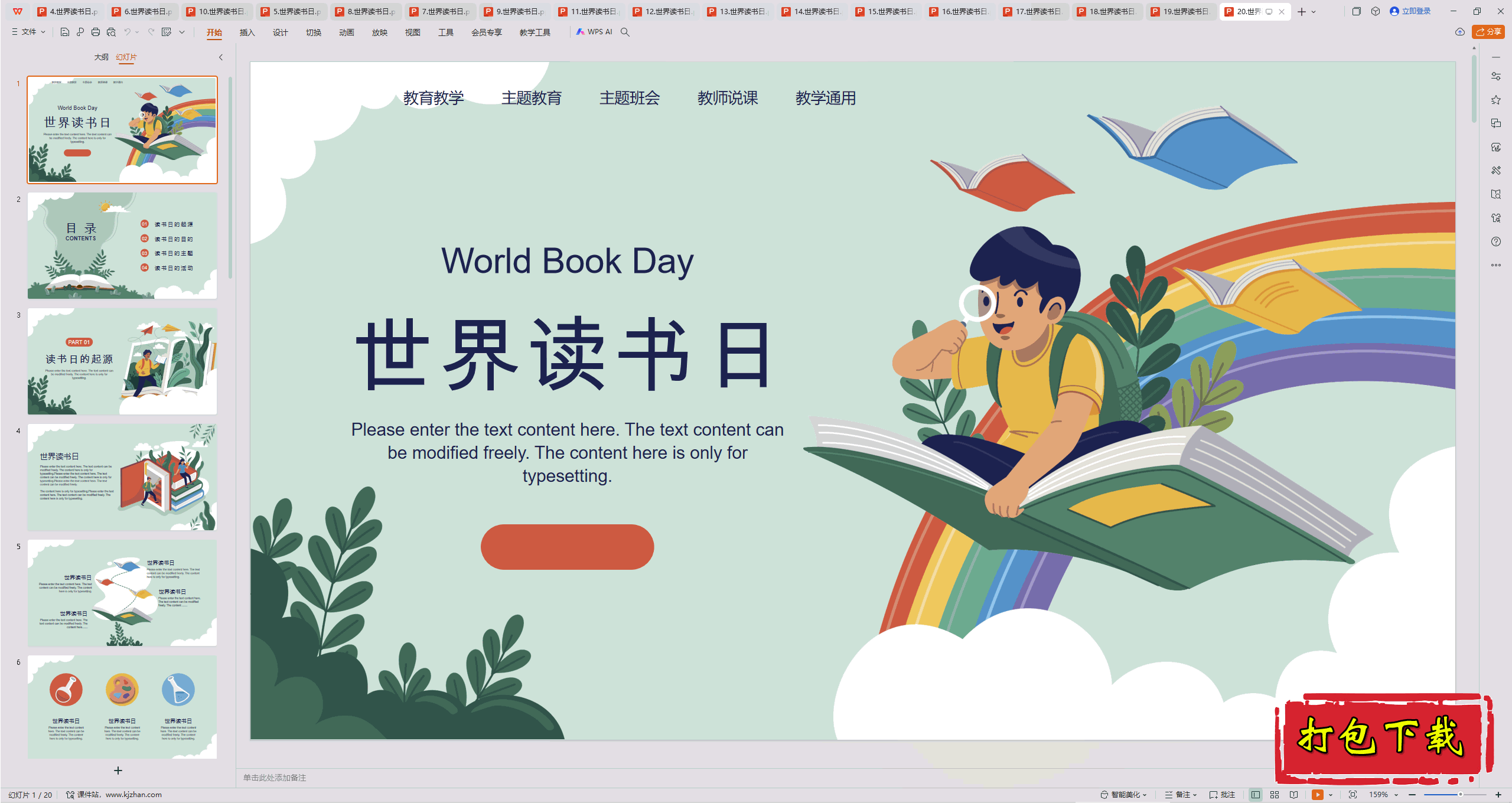Viewport: 1512px width, 803px height.
Task: Click zoom out minus in status bar
Action: click(1412, 795)
